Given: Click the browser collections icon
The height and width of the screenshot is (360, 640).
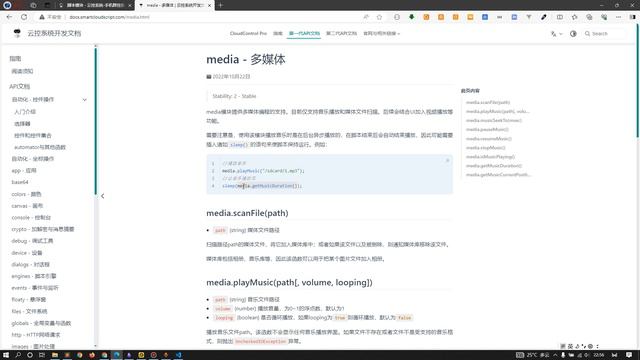Looking at the screenshot, I should point(589,17).
